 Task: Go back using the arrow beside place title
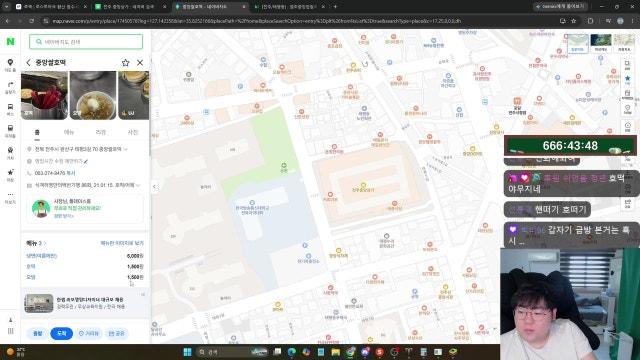pyautogui.click(x=28, y=62)
